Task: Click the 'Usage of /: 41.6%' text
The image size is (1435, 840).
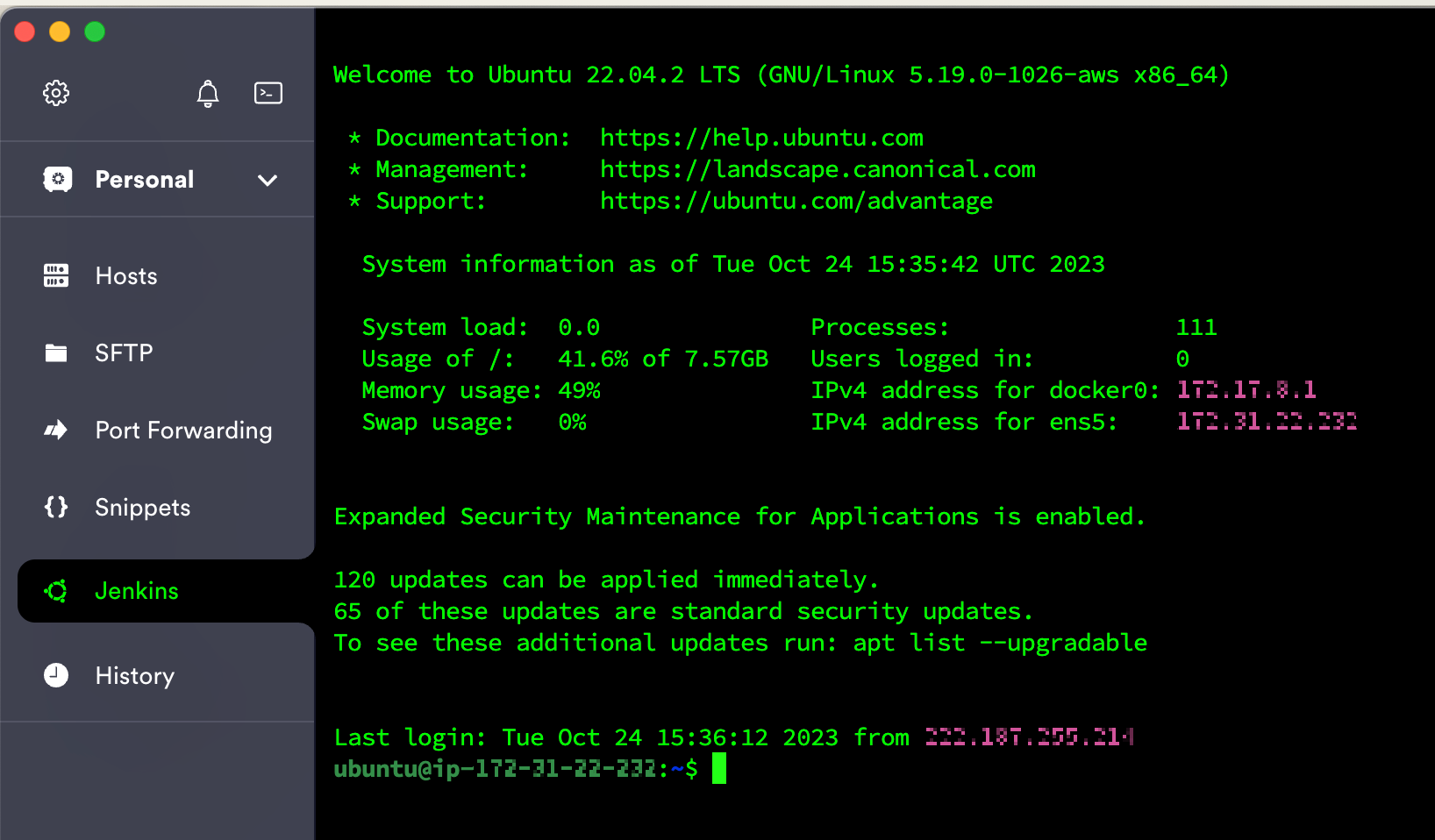Action: [x=565, y=359]
